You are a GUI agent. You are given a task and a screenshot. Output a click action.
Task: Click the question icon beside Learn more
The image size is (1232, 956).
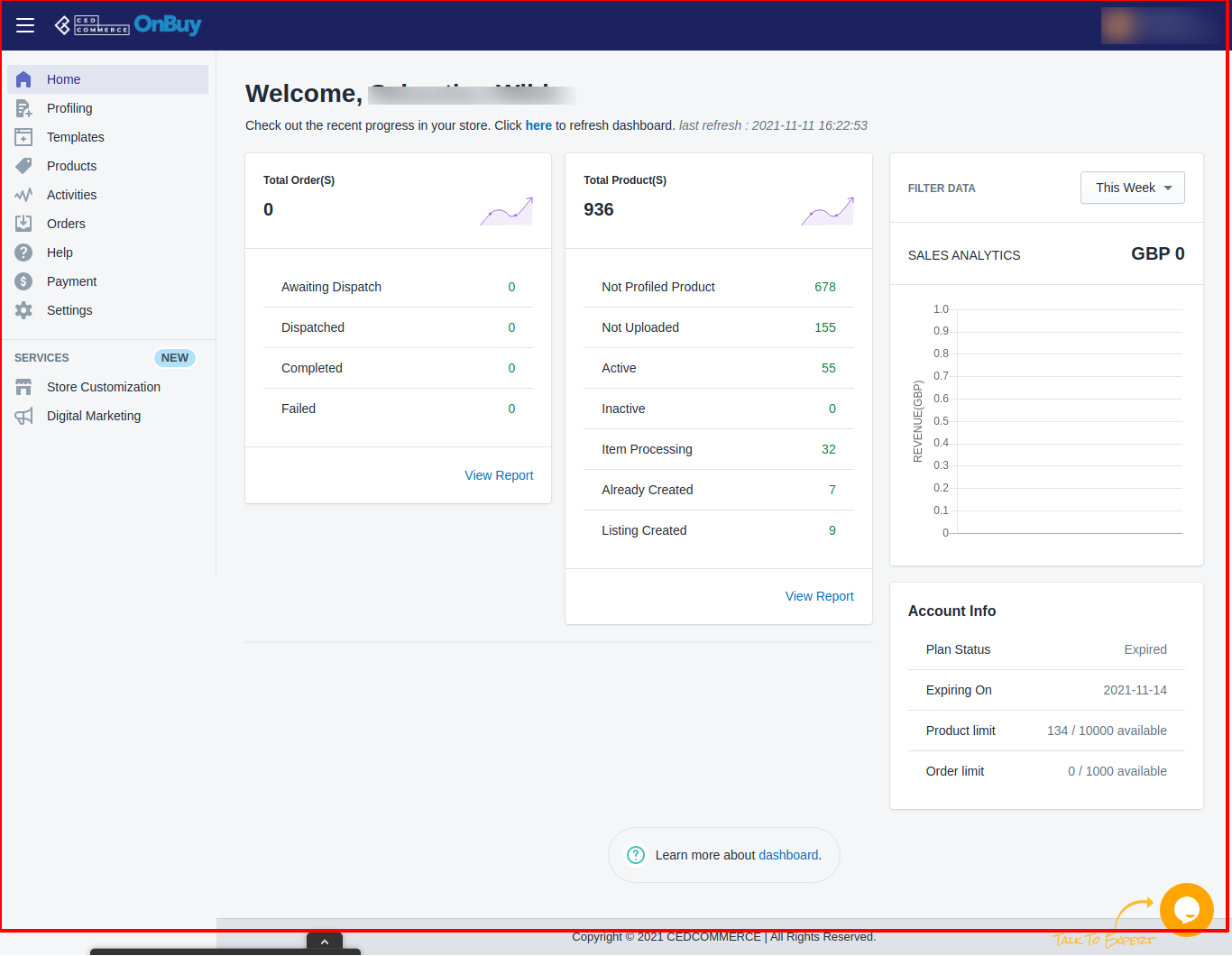[x=636, y=855]
